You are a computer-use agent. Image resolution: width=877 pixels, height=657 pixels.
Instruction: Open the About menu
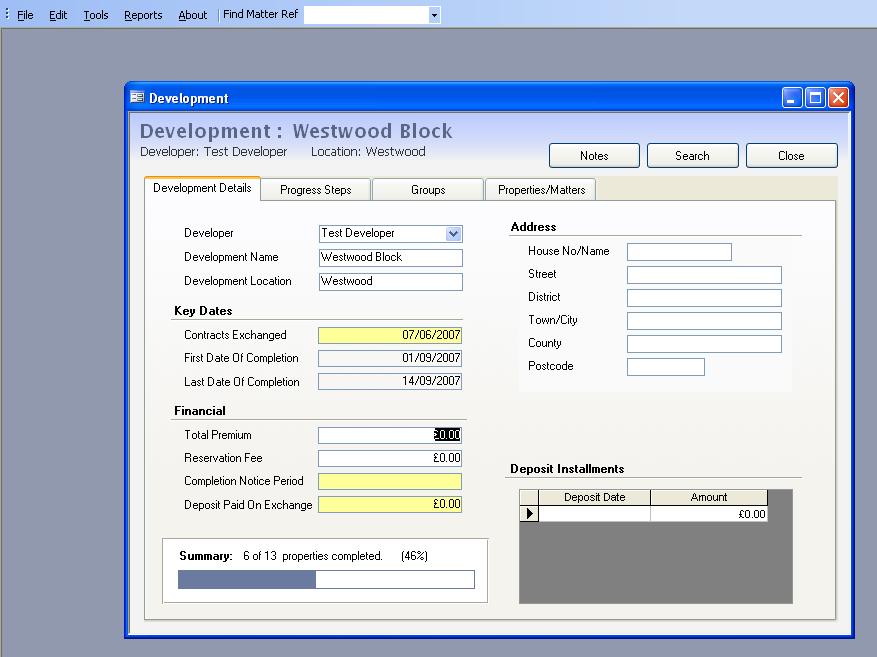192,14
